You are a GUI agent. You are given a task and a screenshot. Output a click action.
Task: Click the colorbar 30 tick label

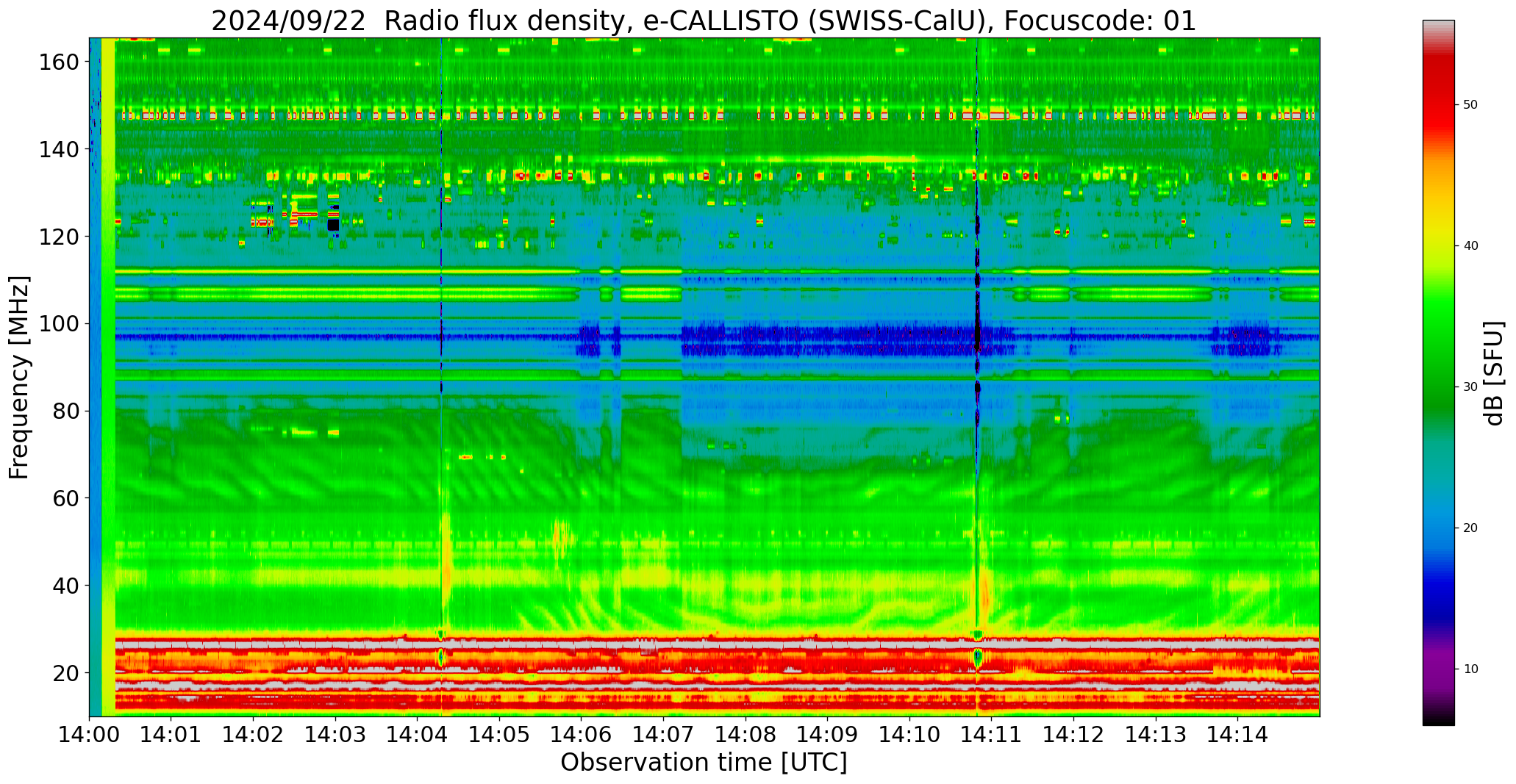pyautogui.click(x=1470, y=387)
